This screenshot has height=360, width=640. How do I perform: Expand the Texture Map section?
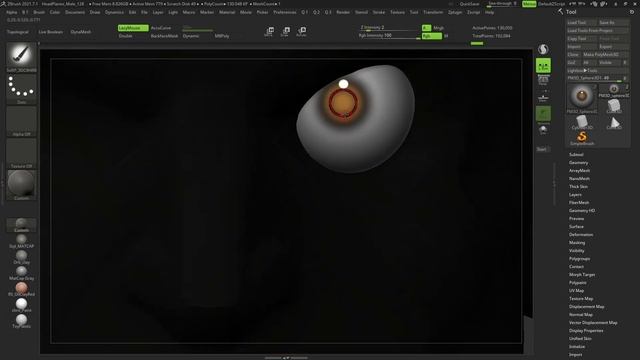coord(581,298)
